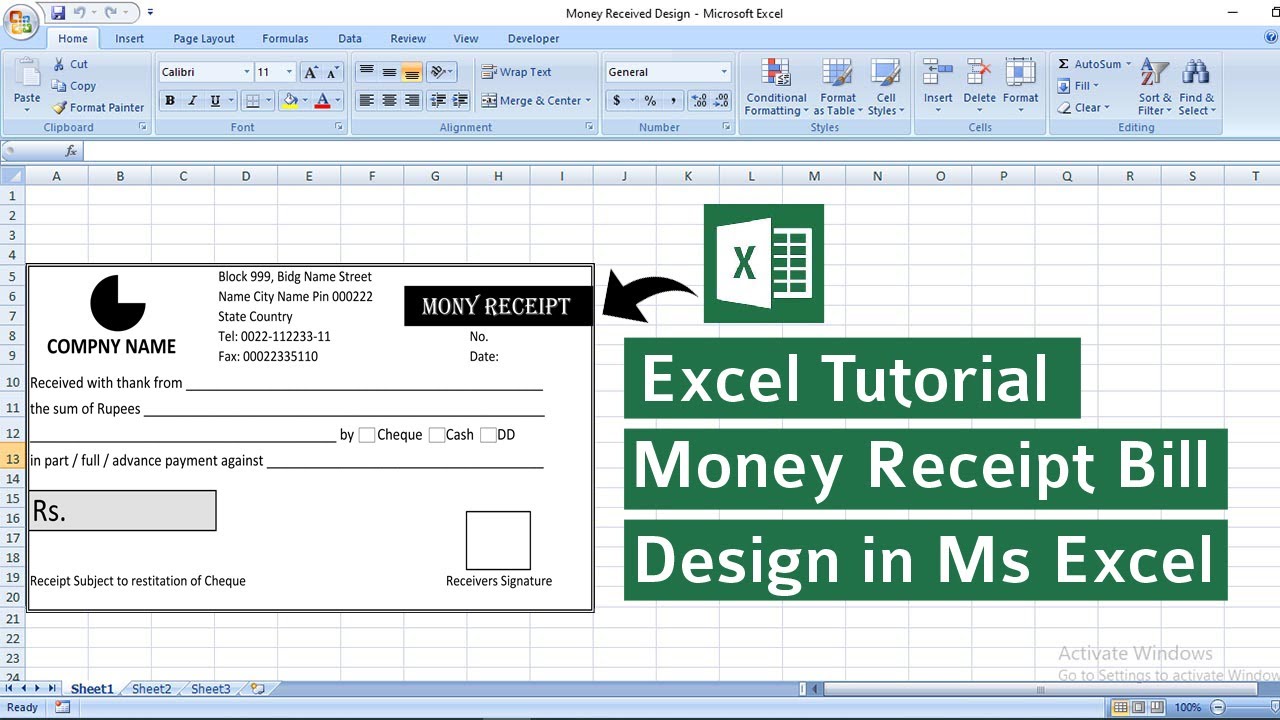Increase the font size
1280x720 pixels.
(311, 72)
